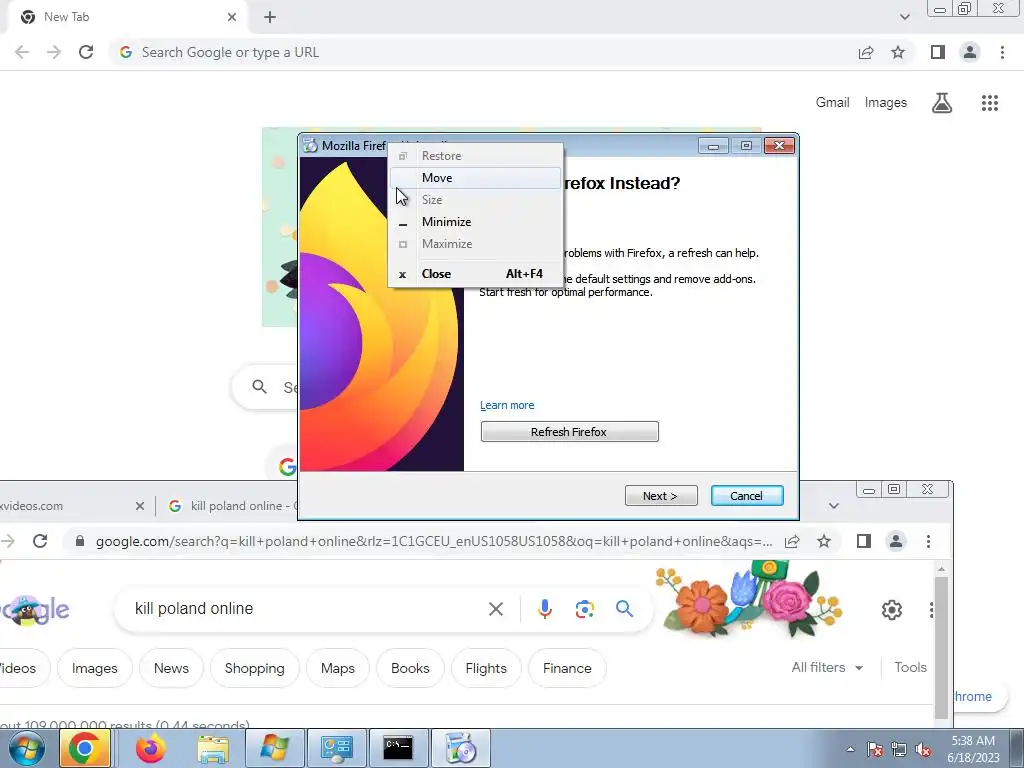Image resolution: width=1024 pixels, height=768 pixels.
Task: Select the Maps filter chip
Action: (338, 668)
